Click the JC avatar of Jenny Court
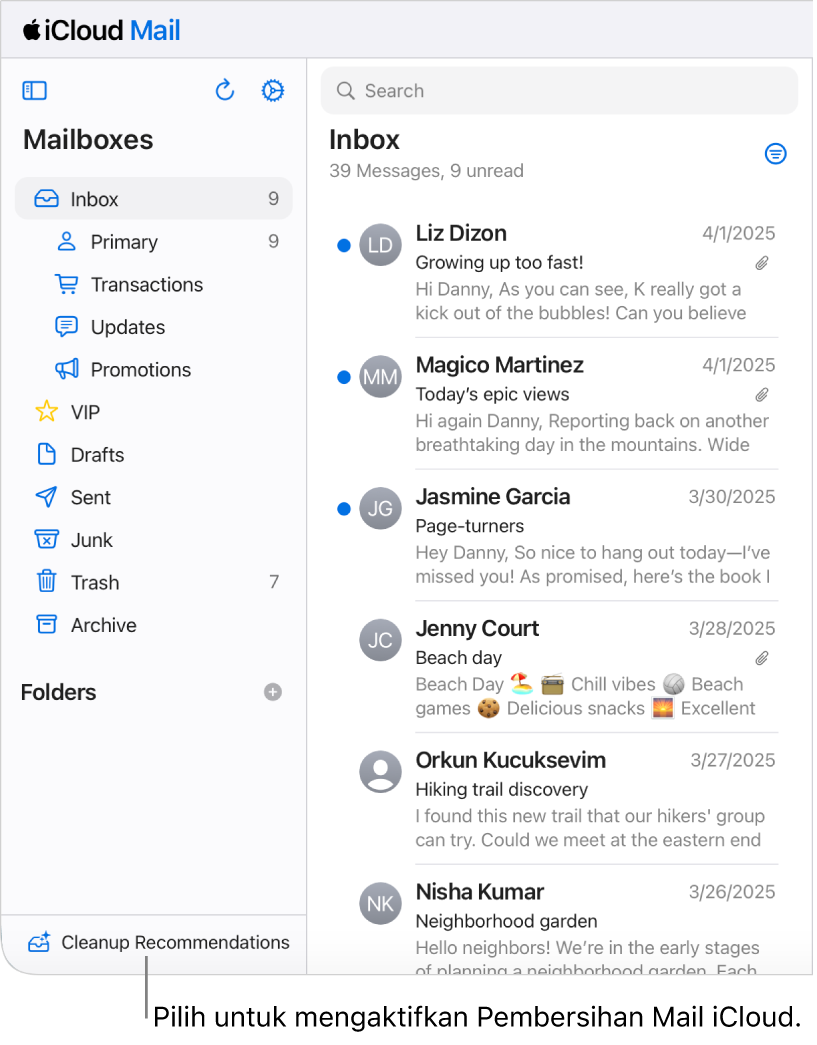Viewport: 817px width, 1045px height. 381,640
